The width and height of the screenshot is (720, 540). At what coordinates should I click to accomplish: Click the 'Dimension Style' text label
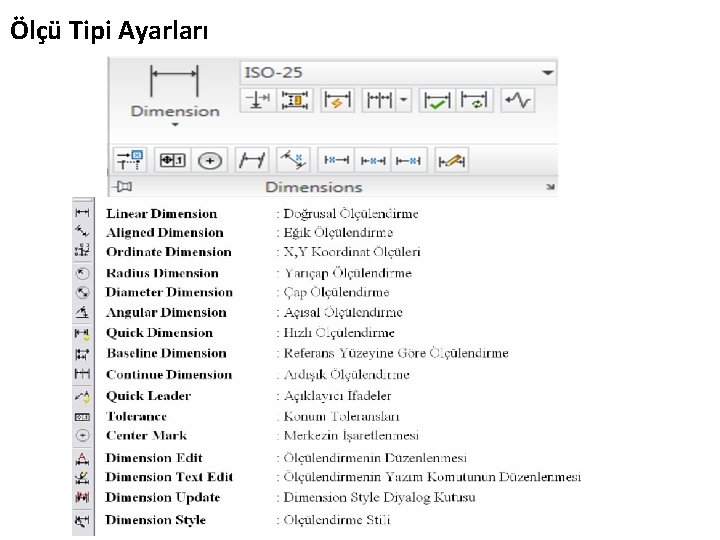pos(155,520)
